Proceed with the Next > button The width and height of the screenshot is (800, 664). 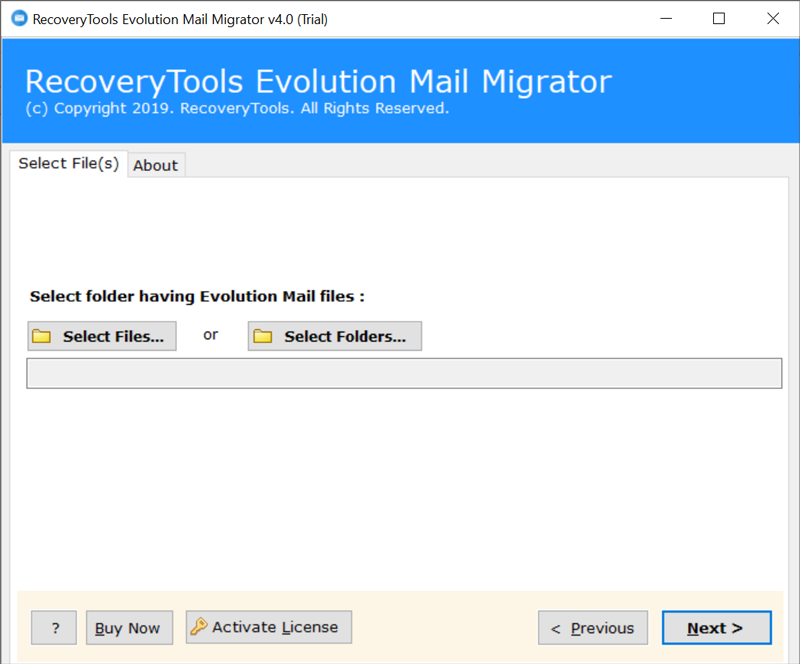click(x=716, y=628)
